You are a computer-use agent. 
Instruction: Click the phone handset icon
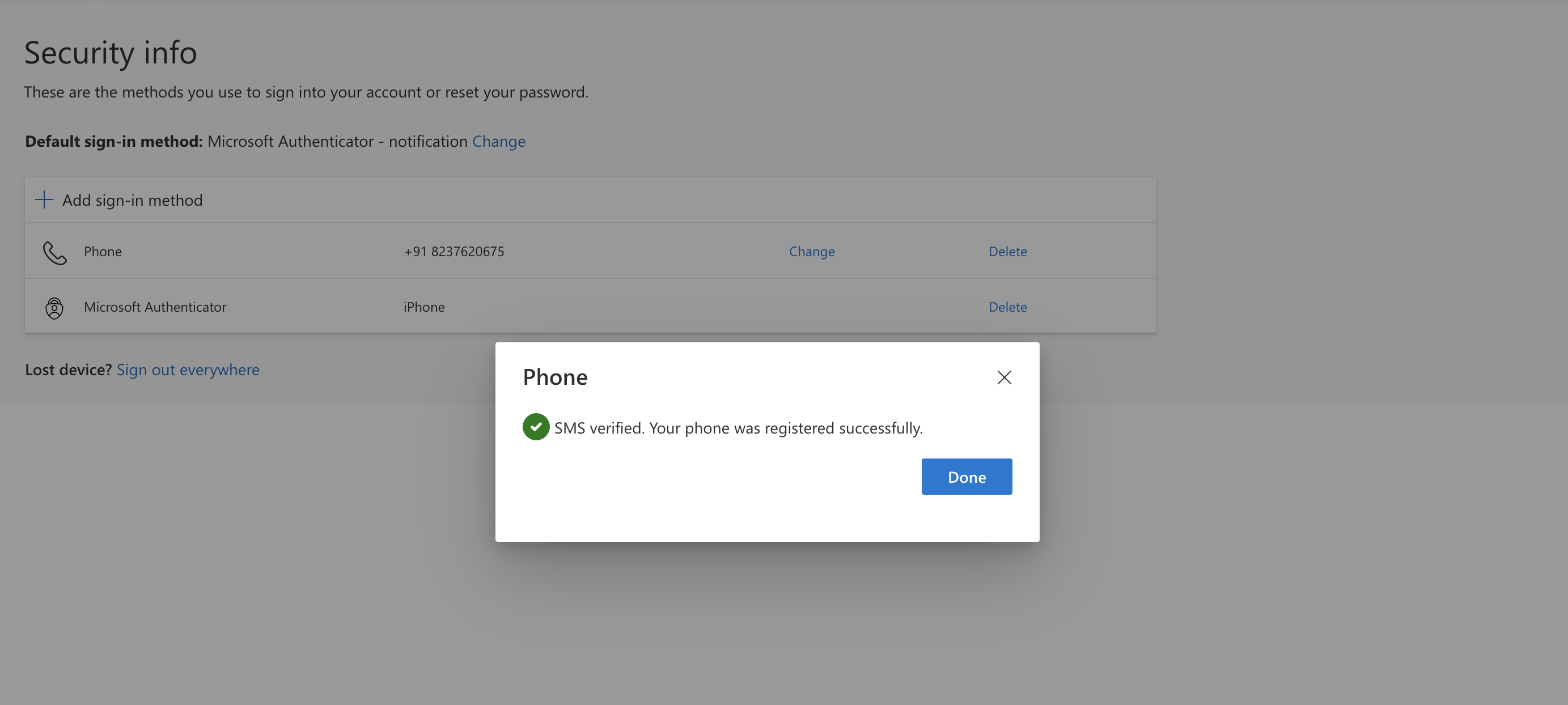[55, 252]
